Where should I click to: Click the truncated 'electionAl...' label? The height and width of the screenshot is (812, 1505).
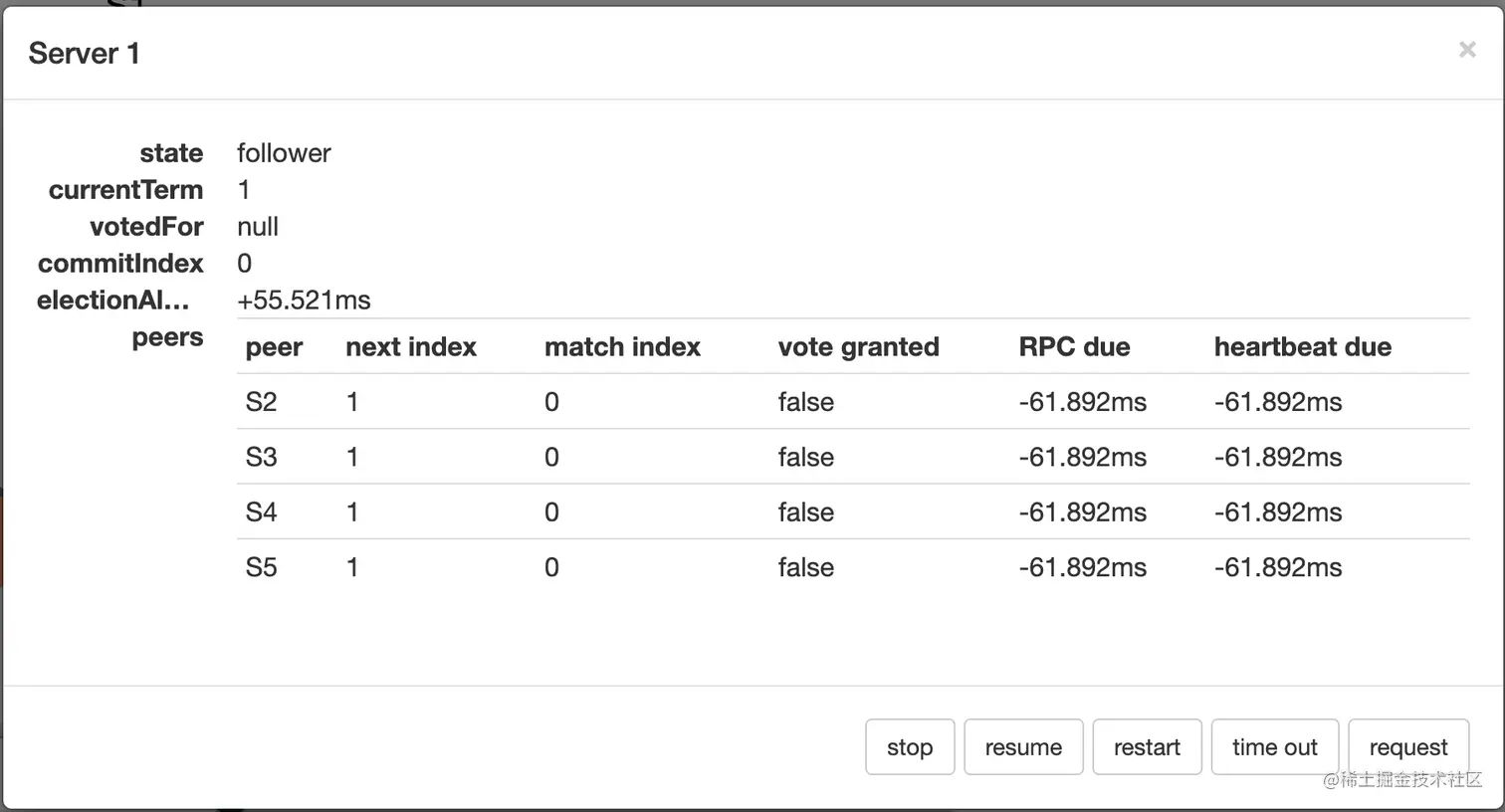point(113,301)
